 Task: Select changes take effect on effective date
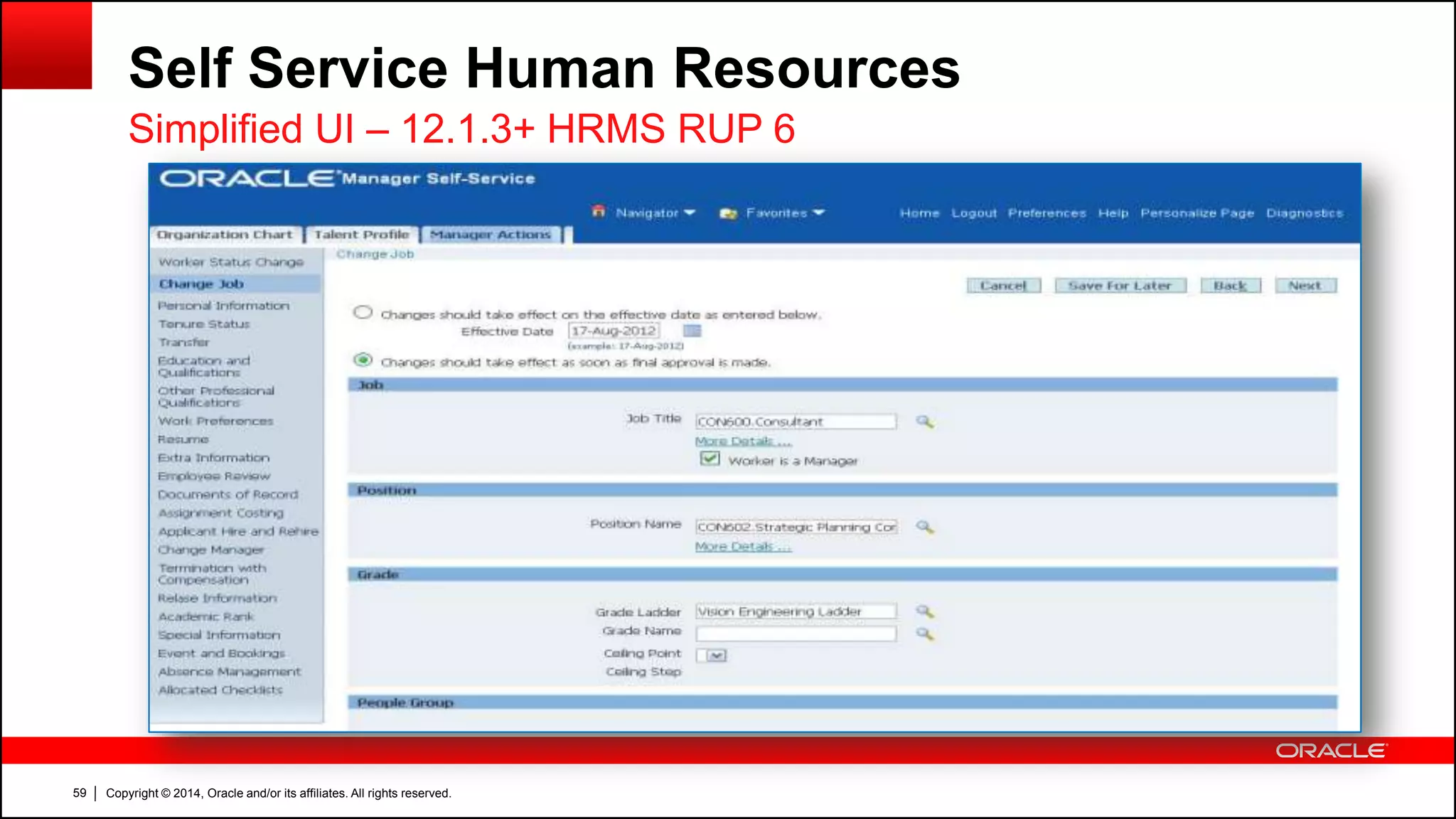(363, 313)
